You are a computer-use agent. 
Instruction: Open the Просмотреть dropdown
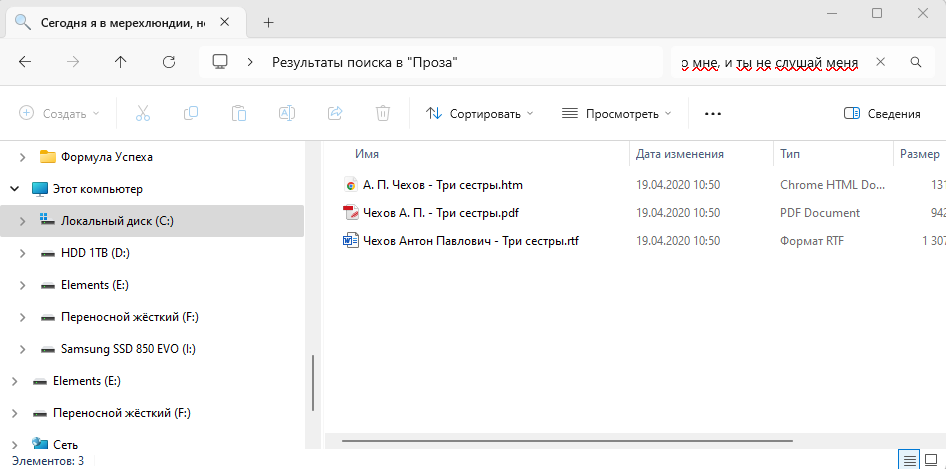(x=617, y=113)
